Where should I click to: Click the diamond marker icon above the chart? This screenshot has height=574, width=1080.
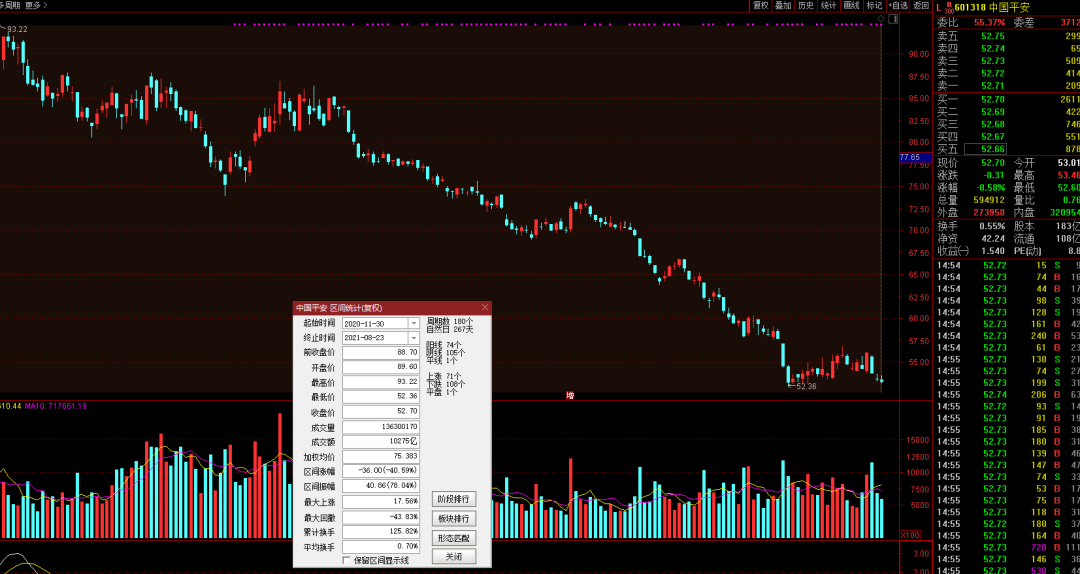click(x=880, y=18)
